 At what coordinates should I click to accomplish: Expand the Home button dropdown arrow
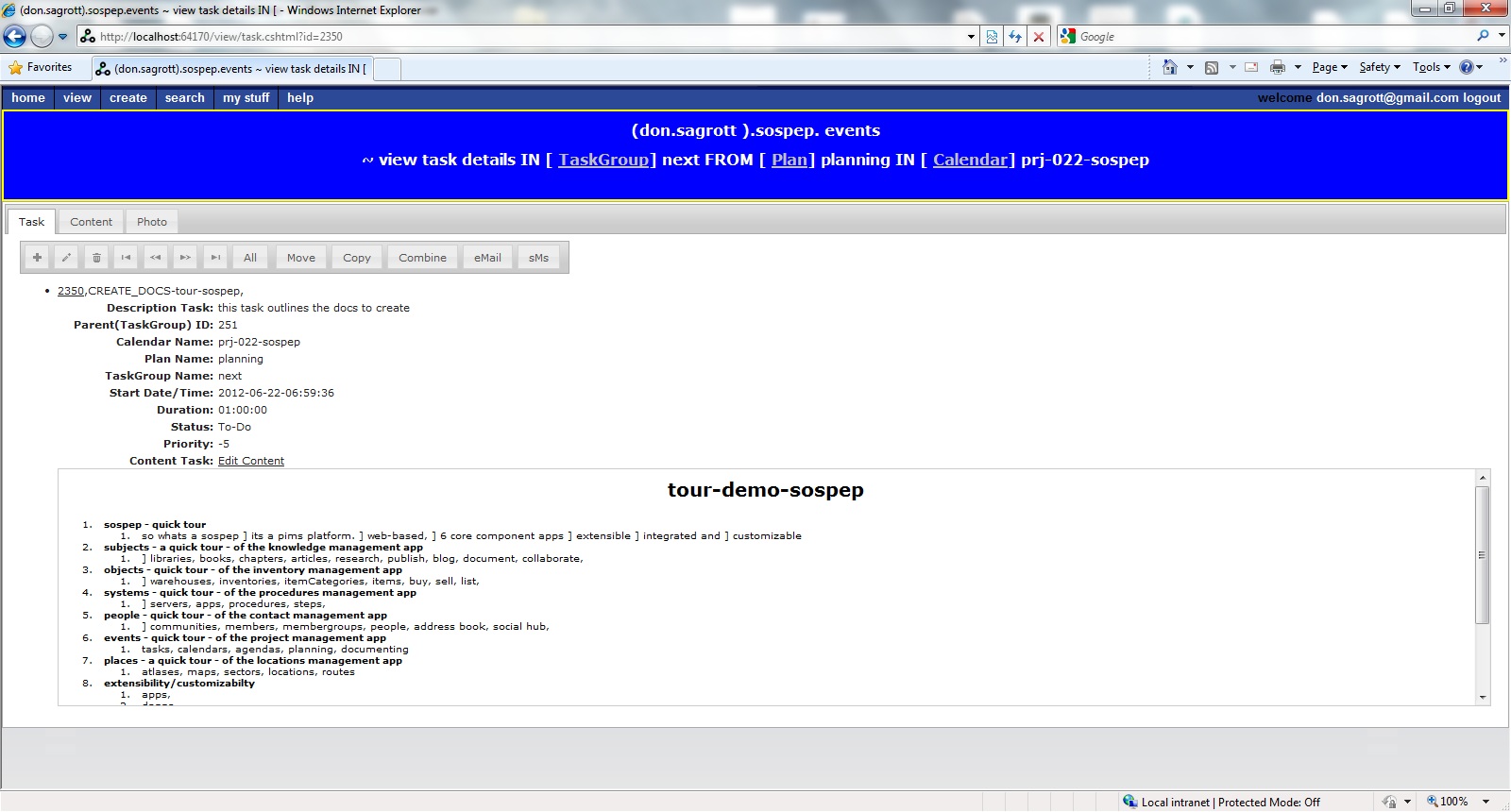[1190, 67]
